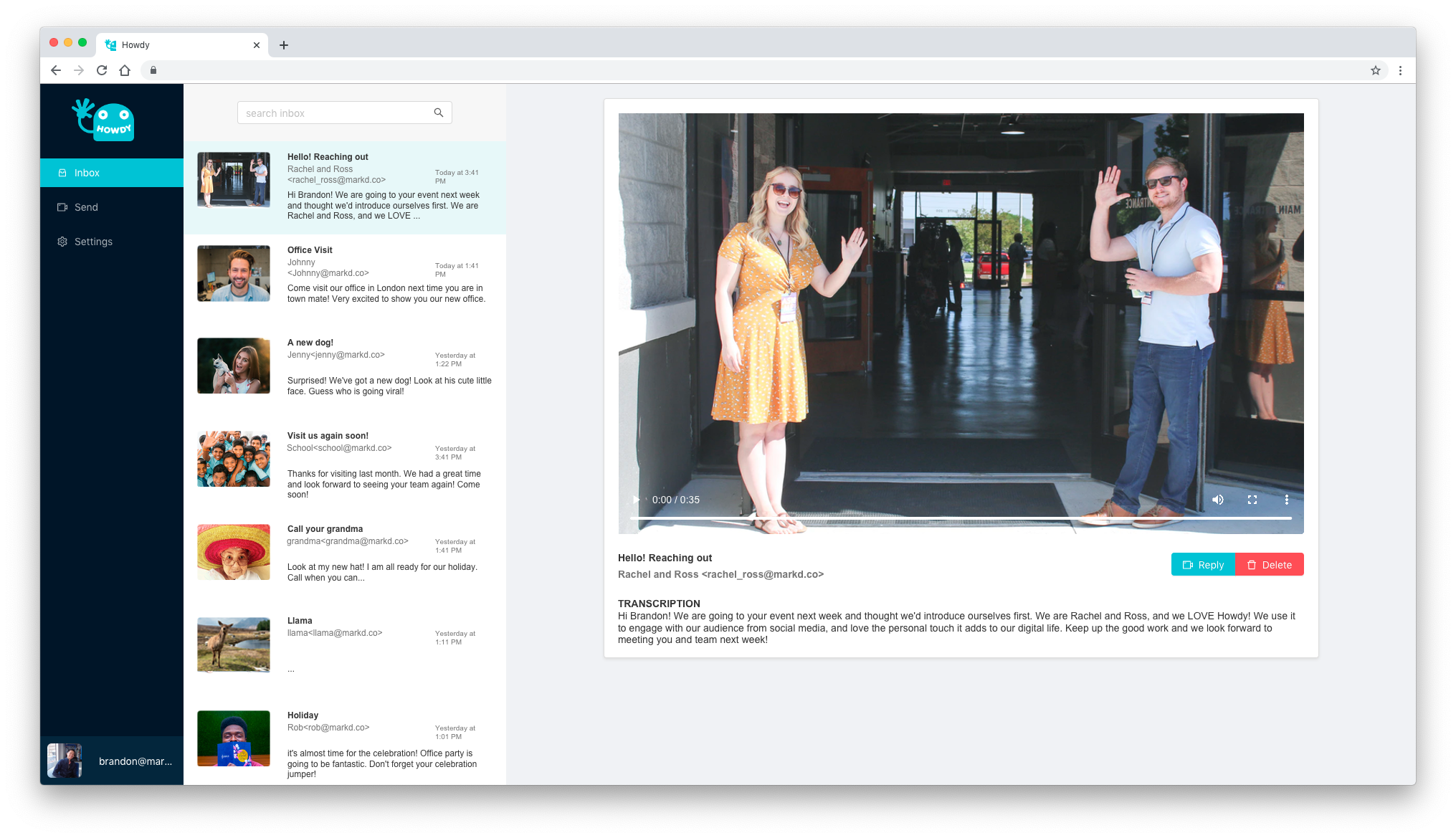The width and height of the screenshot is (1456, 838).
Task: Mute the video with the volume icon
Action: click(1217, 500)
